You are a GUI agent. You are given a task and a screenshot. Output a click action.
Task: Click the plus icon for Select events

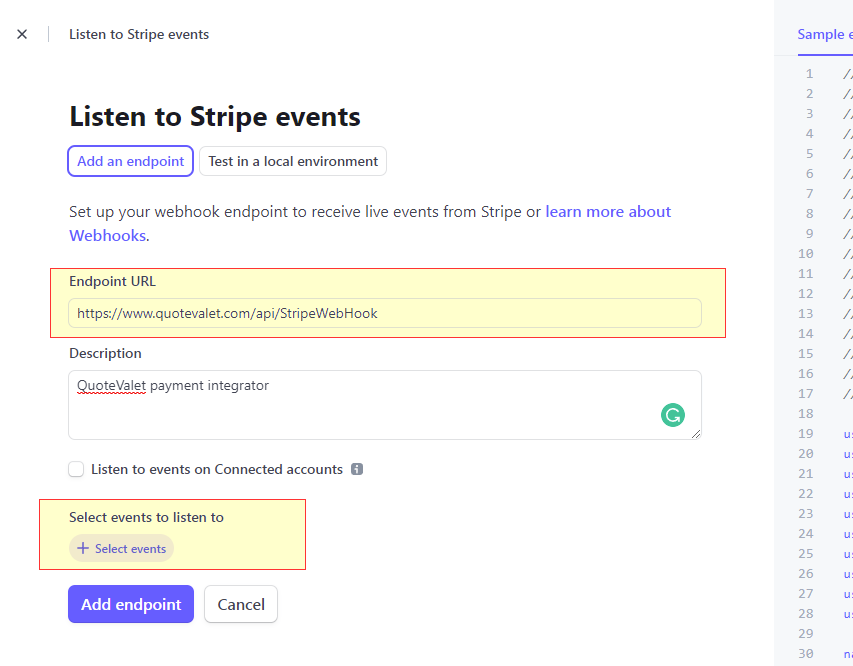point(83,548)
